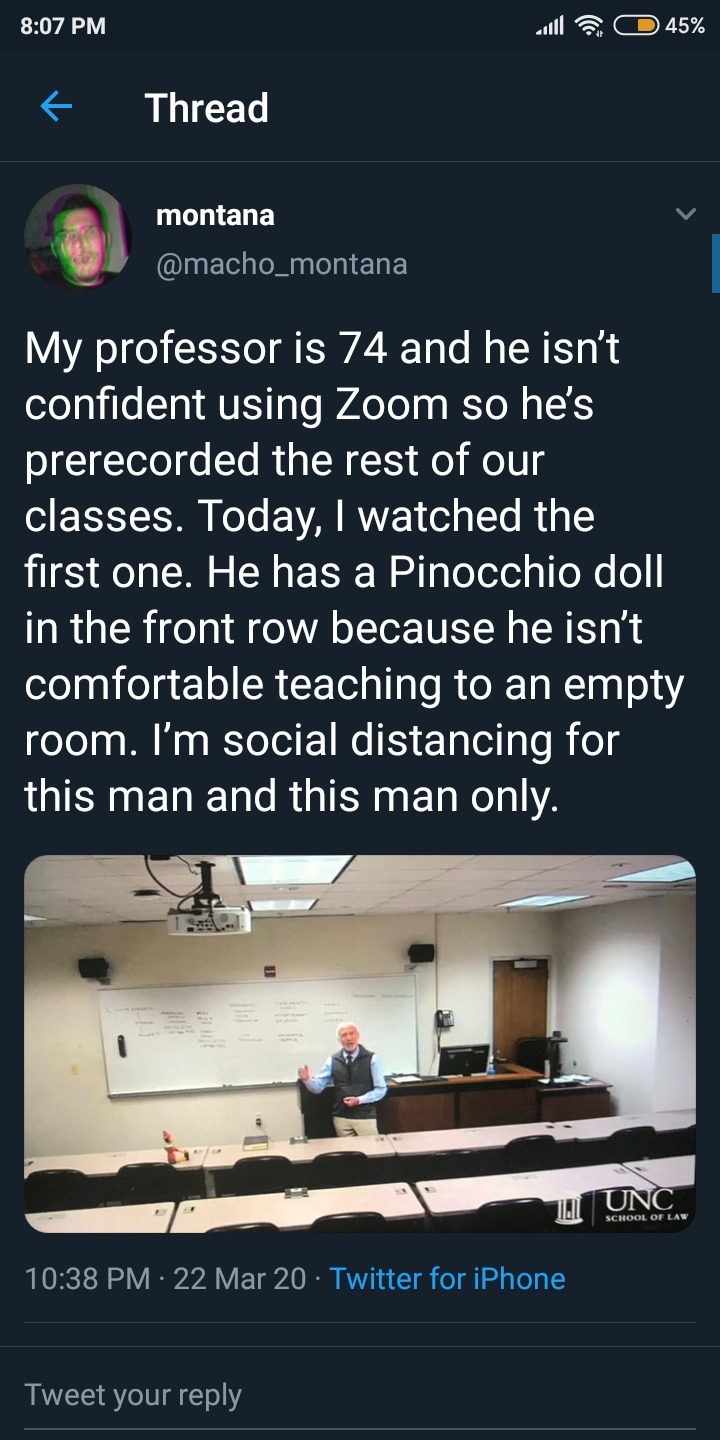Click the "Twitter for iPhone" source link
The width and height of the screenshot is (720, 1440).
tap(447, 1278)
